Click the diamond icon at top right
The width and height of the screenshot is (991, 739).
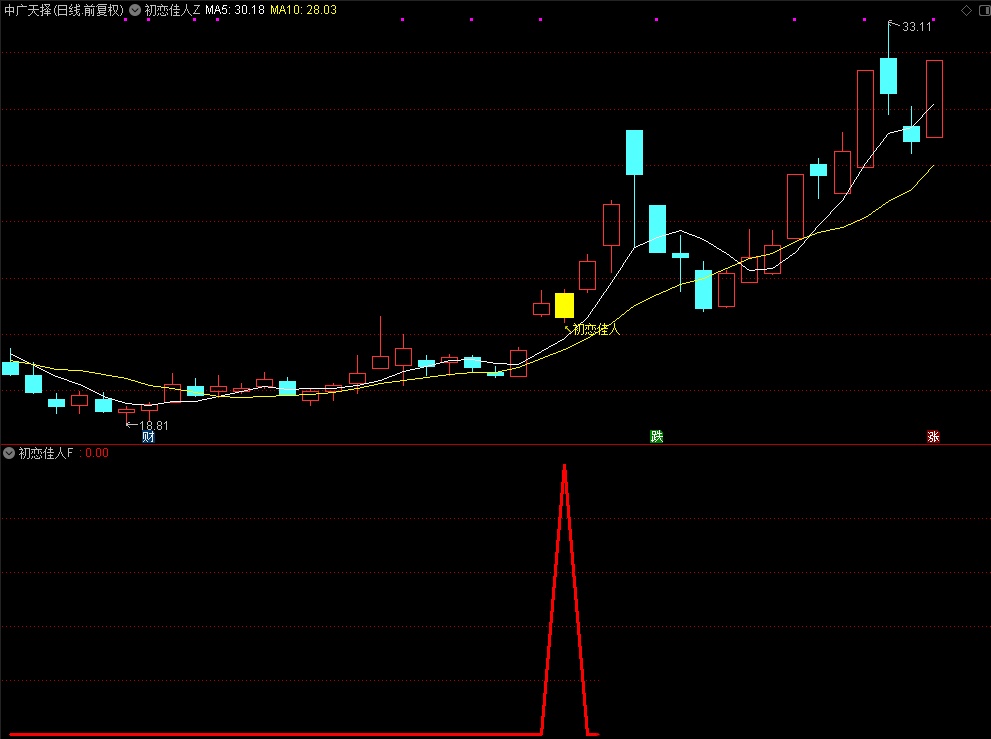(x=966, y=10)
